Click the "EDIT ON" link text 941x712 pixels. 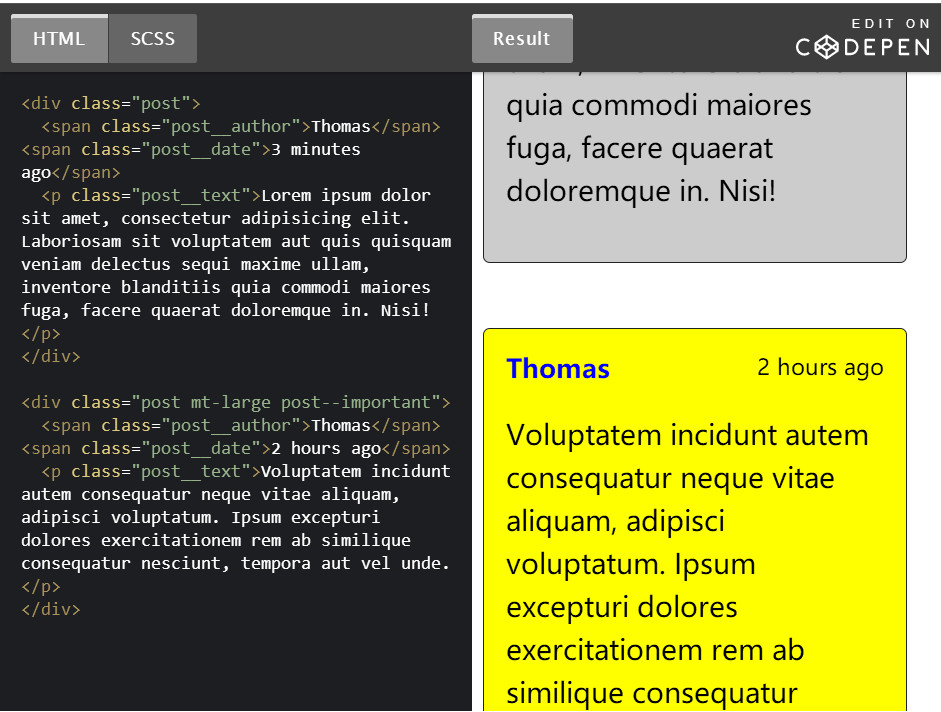pyautogui.click(x=891, y=23)
